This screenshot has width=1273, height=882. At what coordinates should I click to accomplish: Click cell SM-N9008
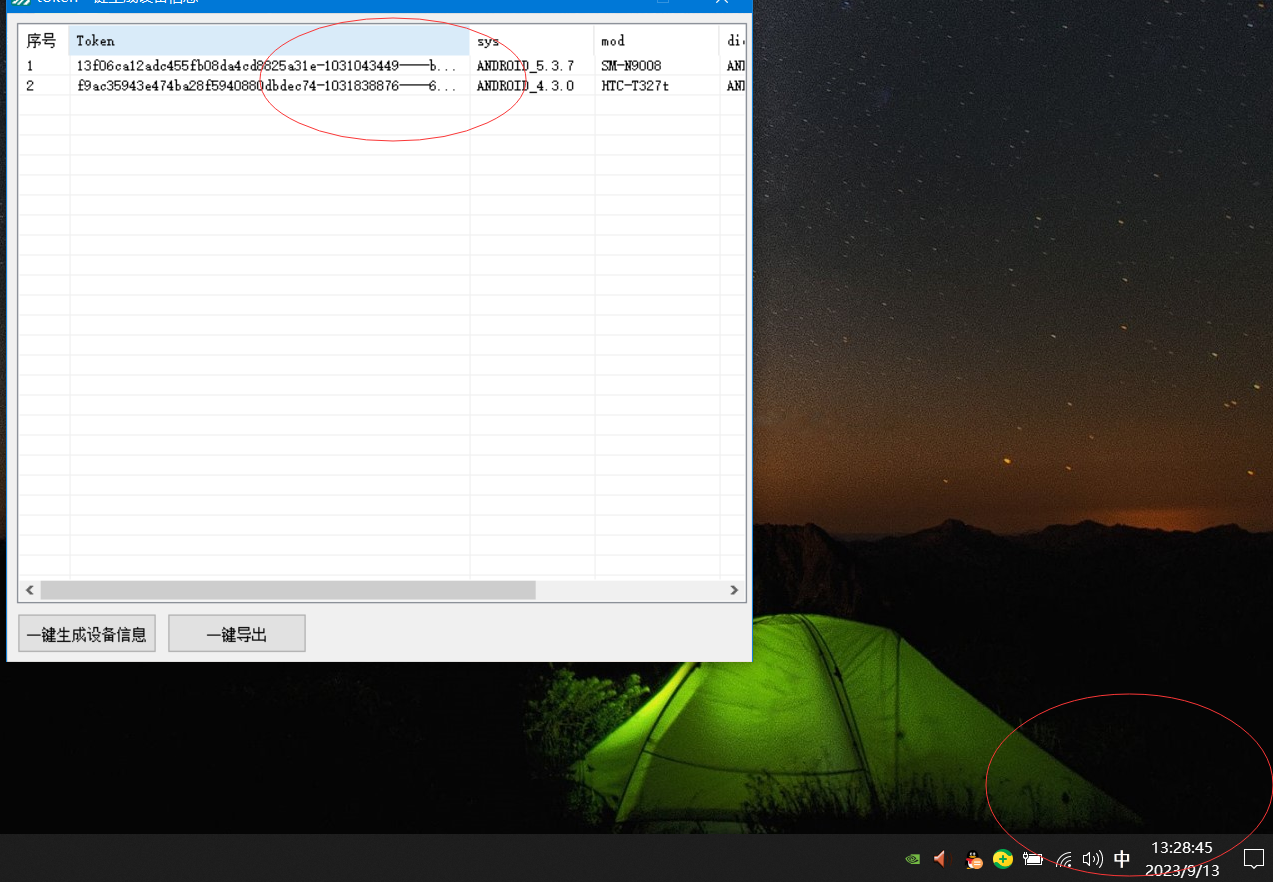coord(657,66)
